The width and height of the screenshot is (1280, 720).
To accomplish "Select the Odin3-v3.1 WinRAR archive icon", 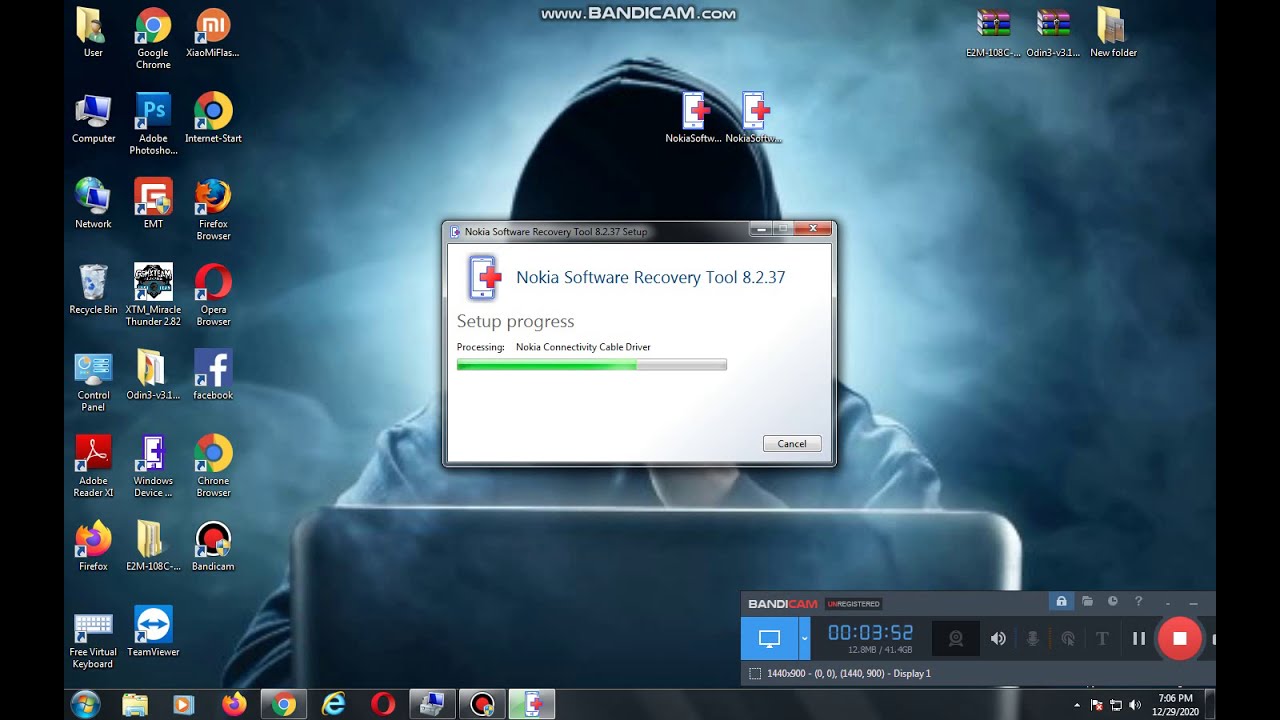I will 1053,33.
